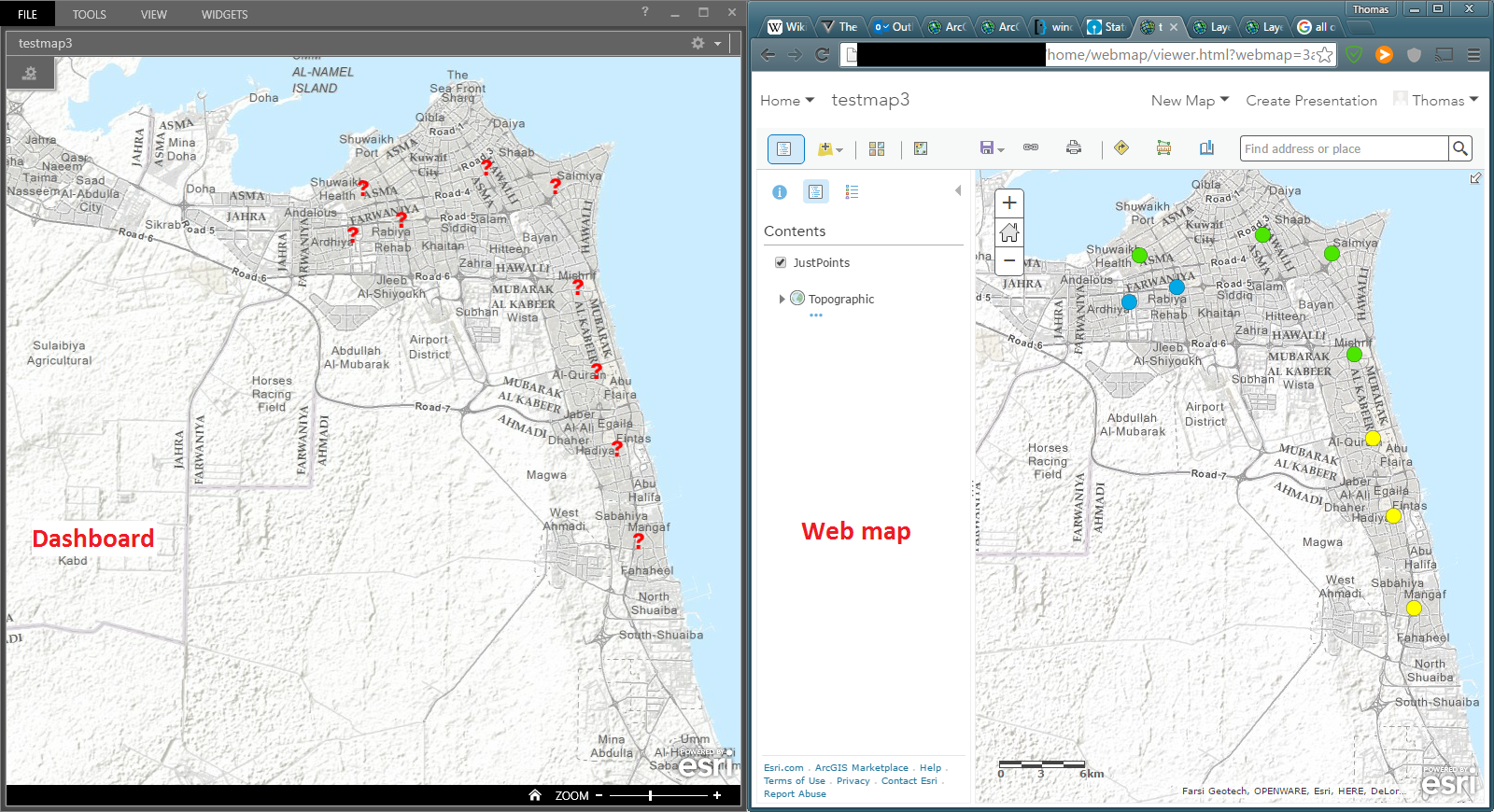Viewport: 1494px width, 812px height.
Task: Open the testmap3 widget settings gear
Action: click(x=698, y=43)
